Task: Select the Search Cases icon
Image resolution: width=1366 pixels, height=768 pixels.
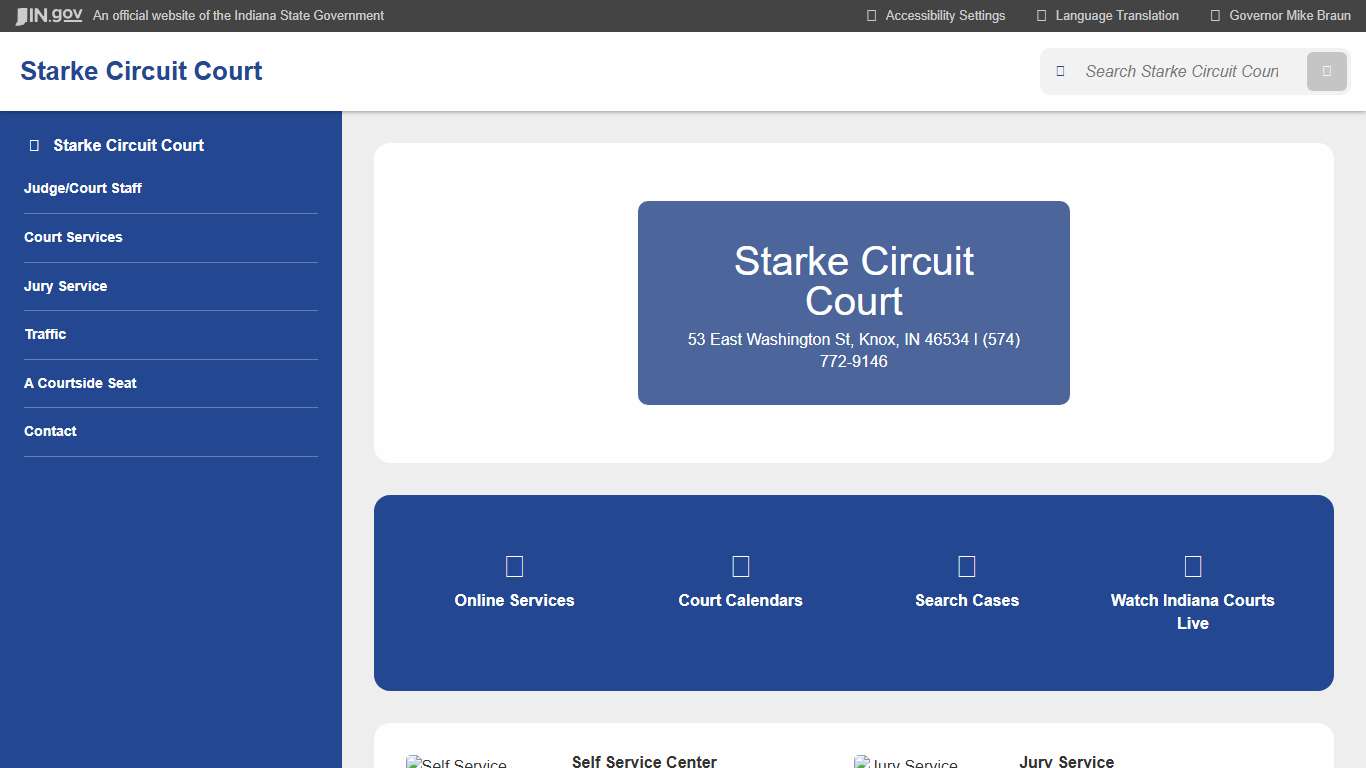Action: click(966, 566)
